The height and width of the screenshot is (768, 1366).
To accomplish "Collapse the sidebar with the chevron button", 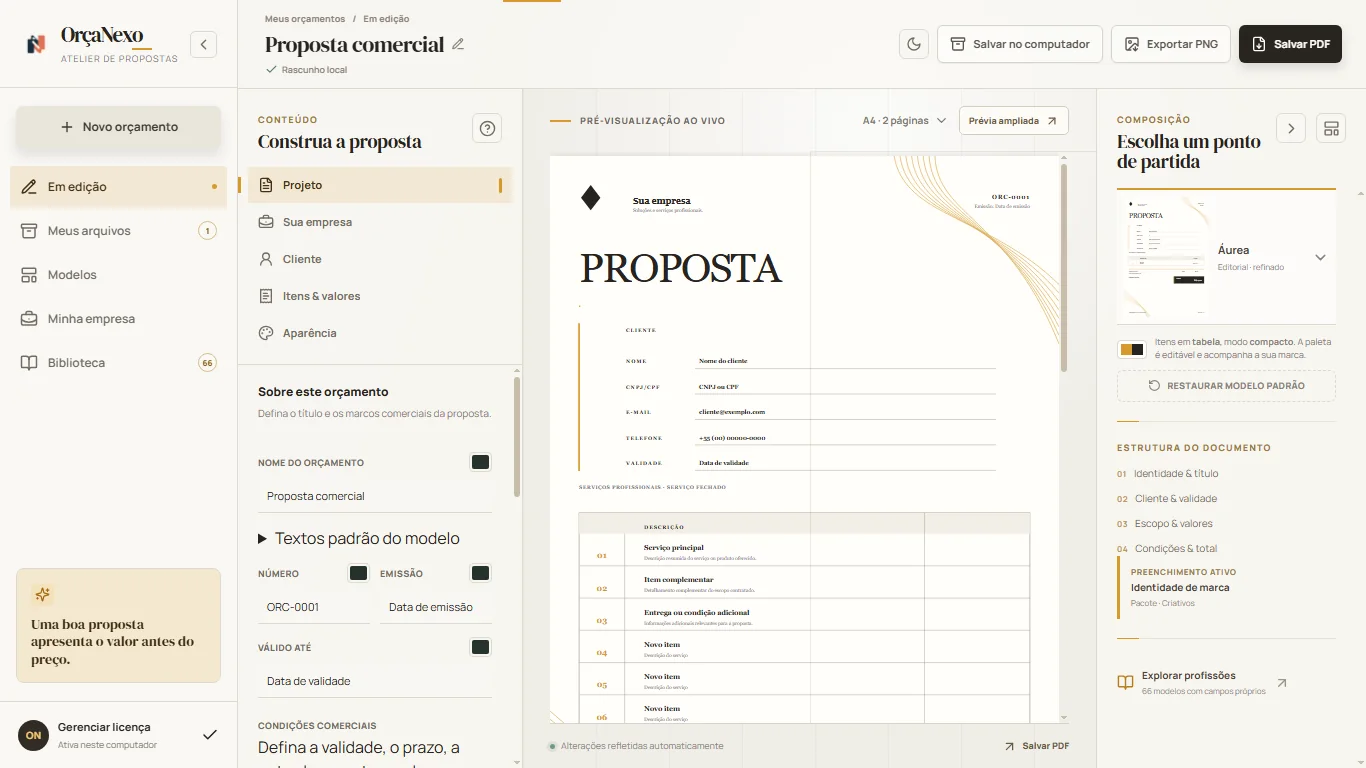I will point(204,44).
